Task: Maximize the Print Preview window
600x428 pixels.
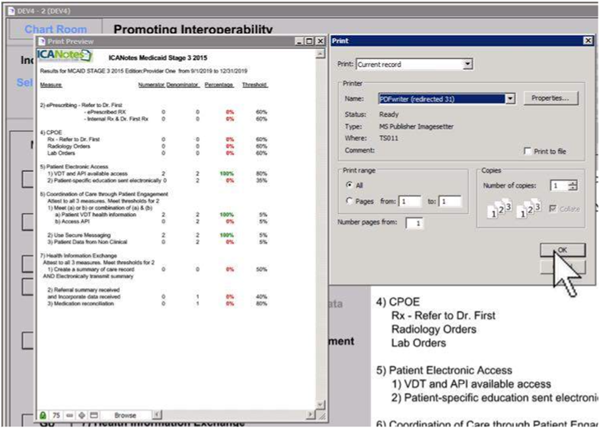Action: click(307, 42)
